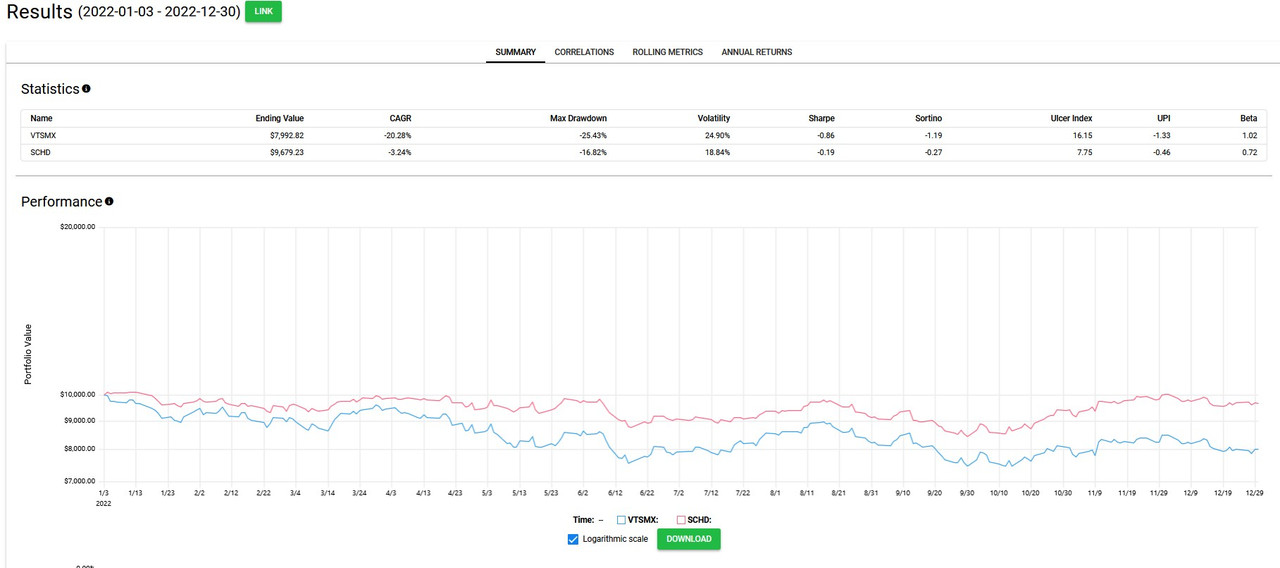The image size is (1280, 568).
Task: Click the 7.75 Ulcer Index value
Action: [x=1085, y=152]
